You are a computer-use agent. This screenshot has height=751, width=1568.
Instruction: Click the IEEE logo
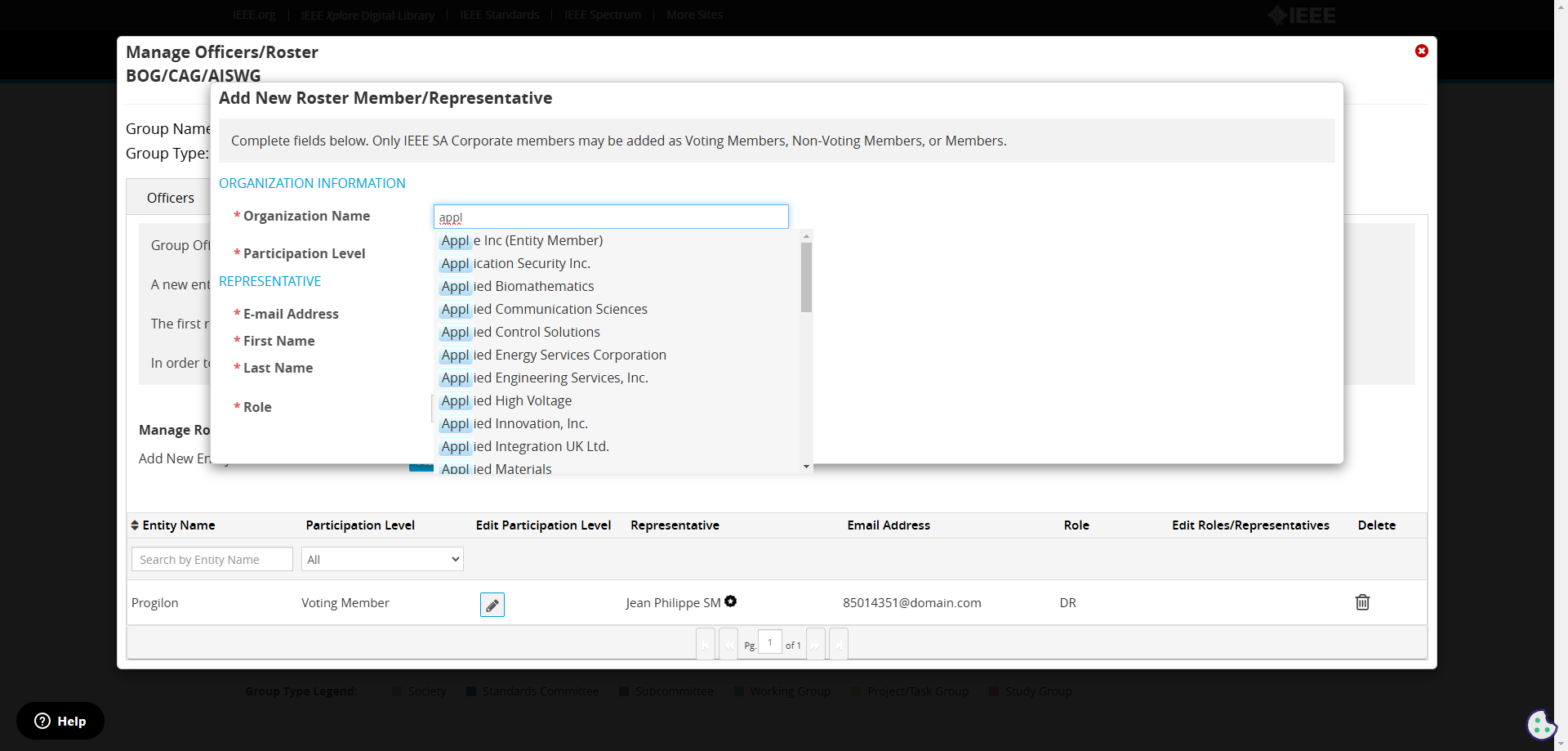[x=1302, y=16]
